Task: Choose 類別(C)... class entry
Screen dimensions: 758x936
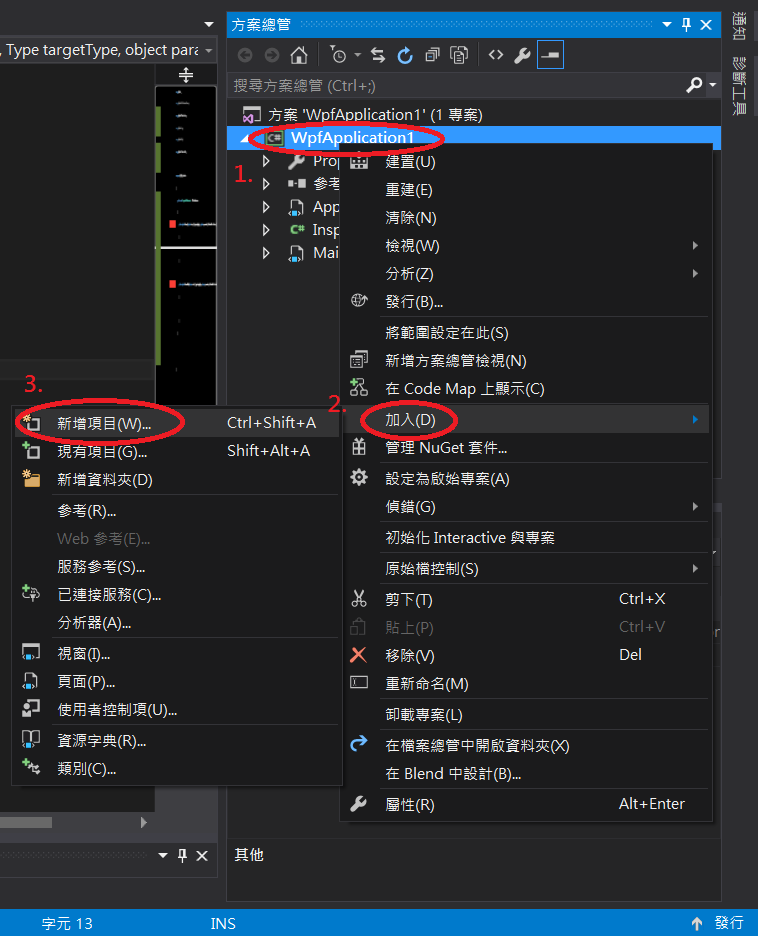Action: (x=177, y=769)
